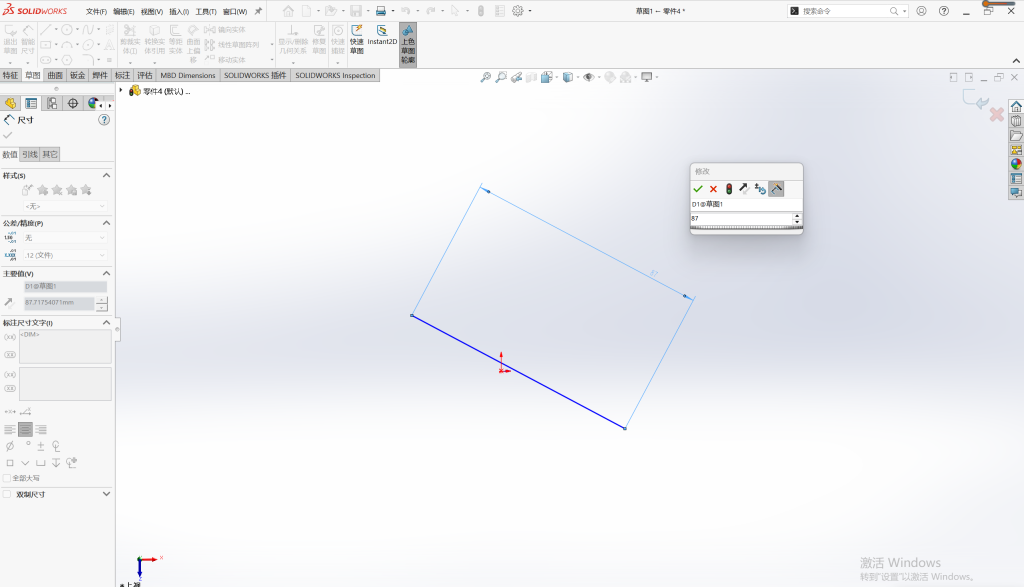
Task: Enable the 双制尺寸 (dual dimension) checkbox
Action: [7, 494]
